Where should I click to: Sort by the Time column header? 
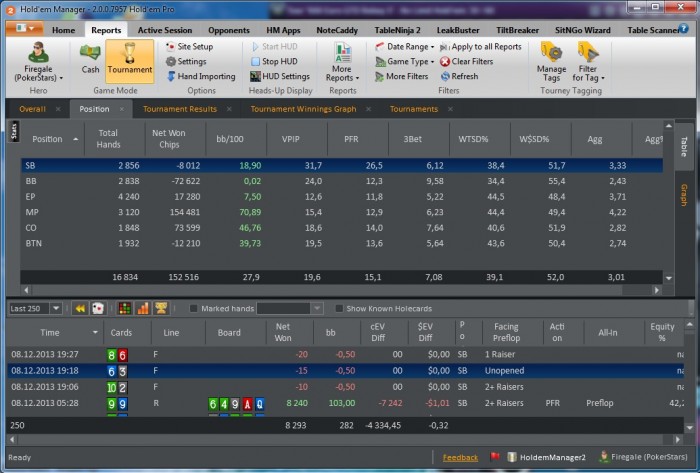54,332
